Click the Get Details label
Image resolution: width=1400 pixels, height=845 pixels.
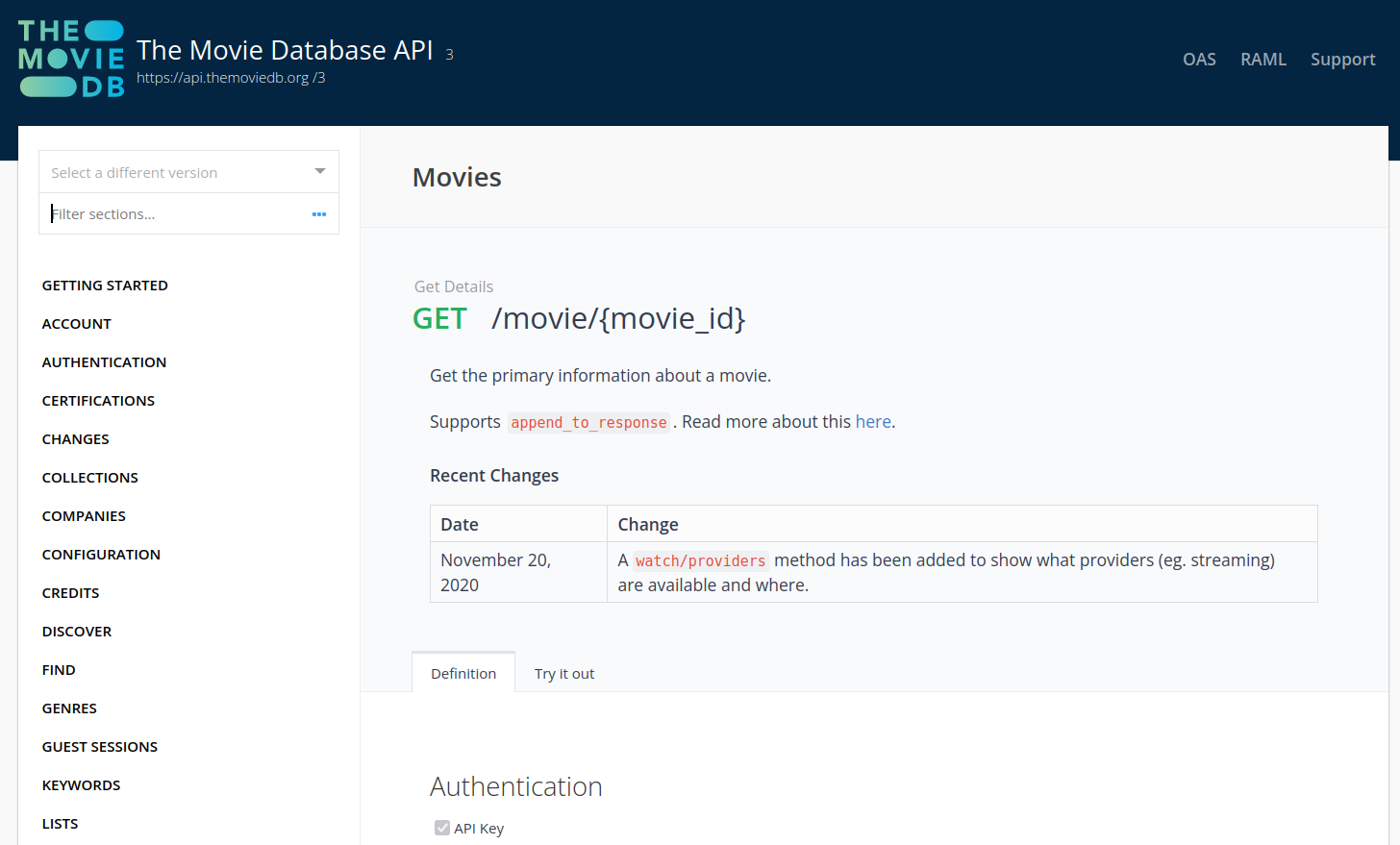pos(454,286)
